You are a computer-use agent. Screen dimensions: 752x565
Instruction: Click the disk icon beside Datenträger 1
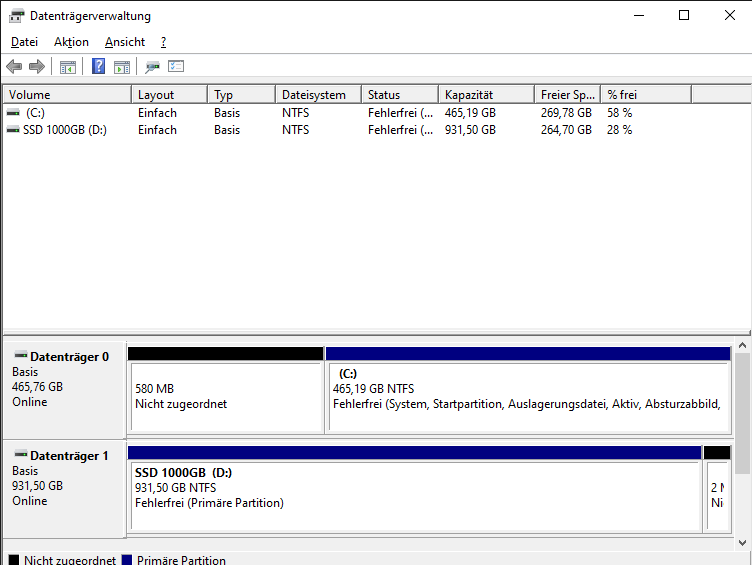click(x=21, y=454)
